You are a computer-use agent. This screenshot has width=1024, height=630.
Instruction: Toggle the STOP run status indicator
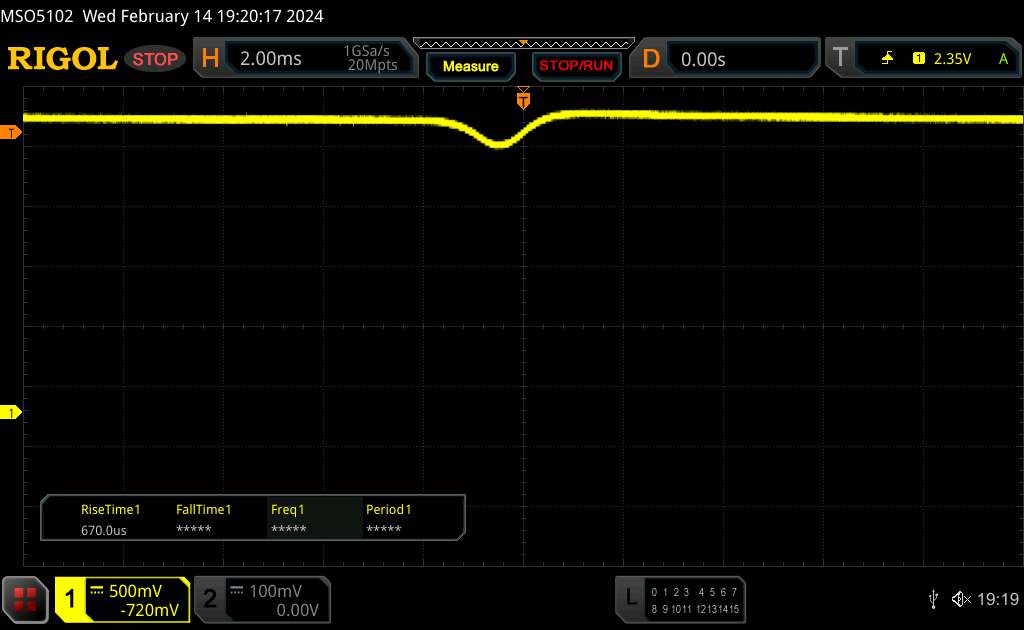(x=155, y=59)
